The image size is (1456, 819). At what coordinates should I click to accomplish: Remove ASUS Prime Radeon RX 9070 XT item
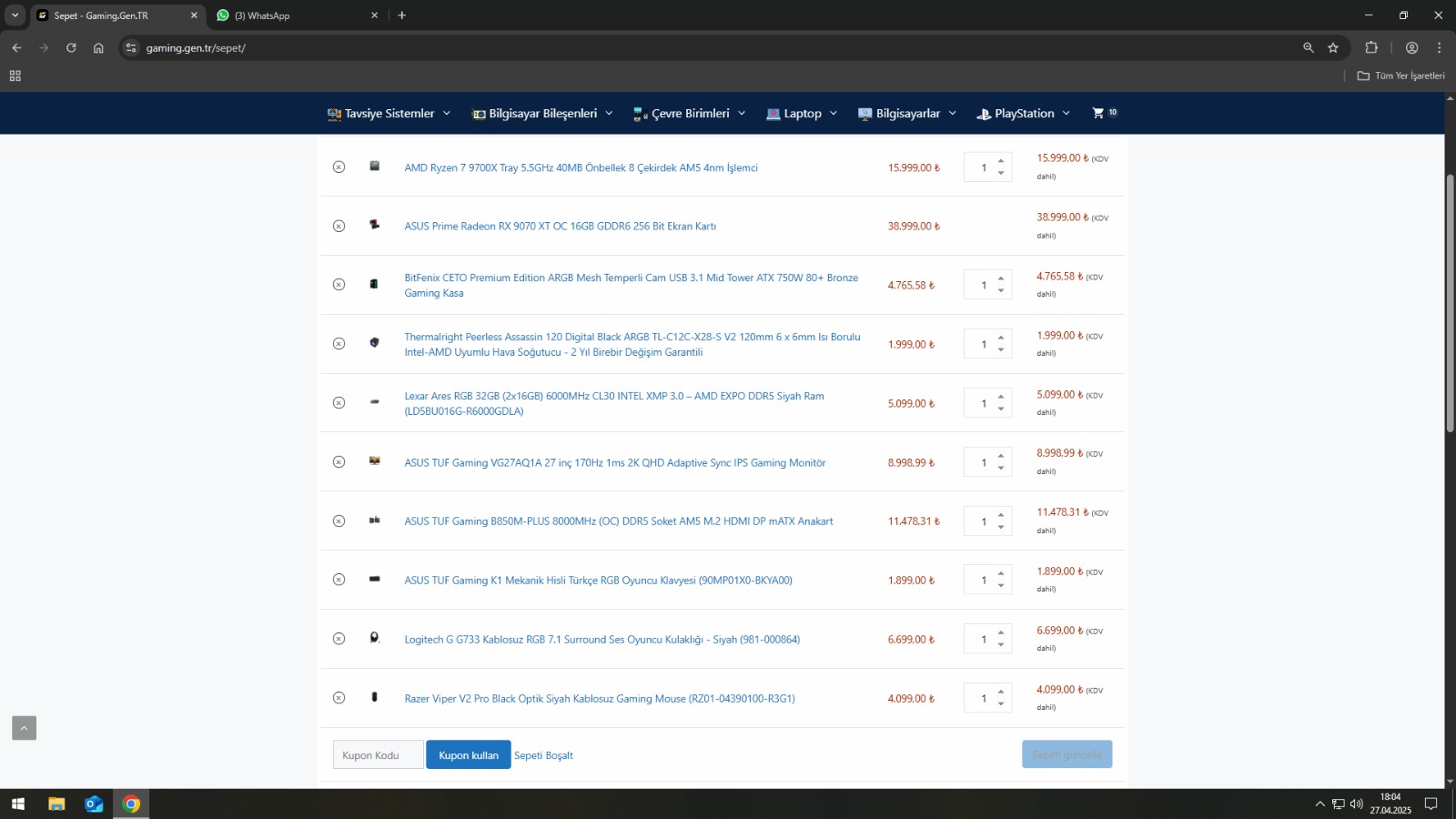[x=339, y=226]
